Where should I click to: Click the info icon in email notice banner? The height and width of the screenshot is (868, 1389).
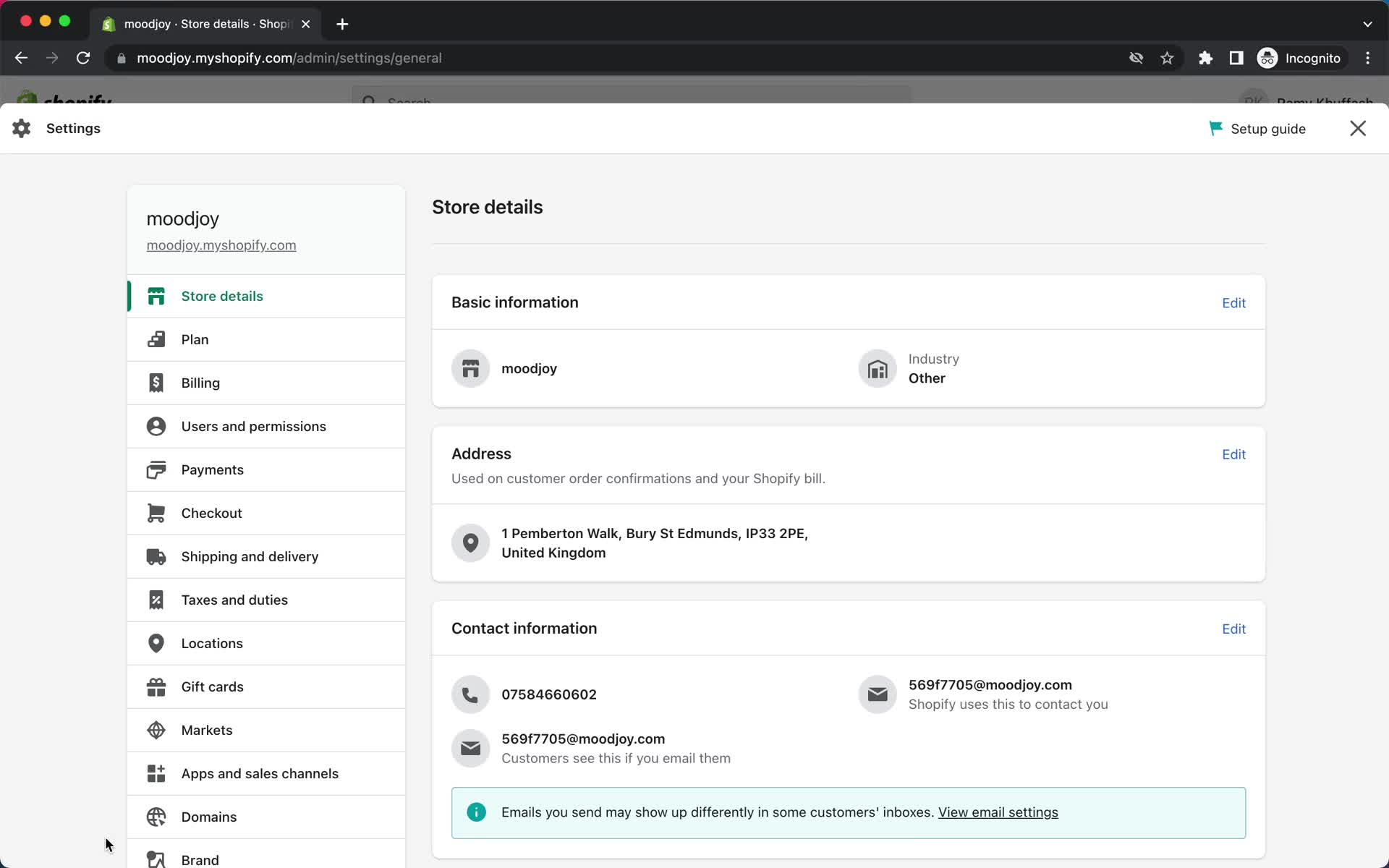coord(476,812)
